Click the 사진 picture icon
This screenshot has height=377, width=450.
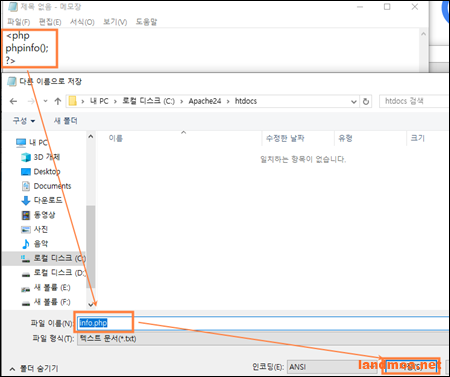point(26,229)
